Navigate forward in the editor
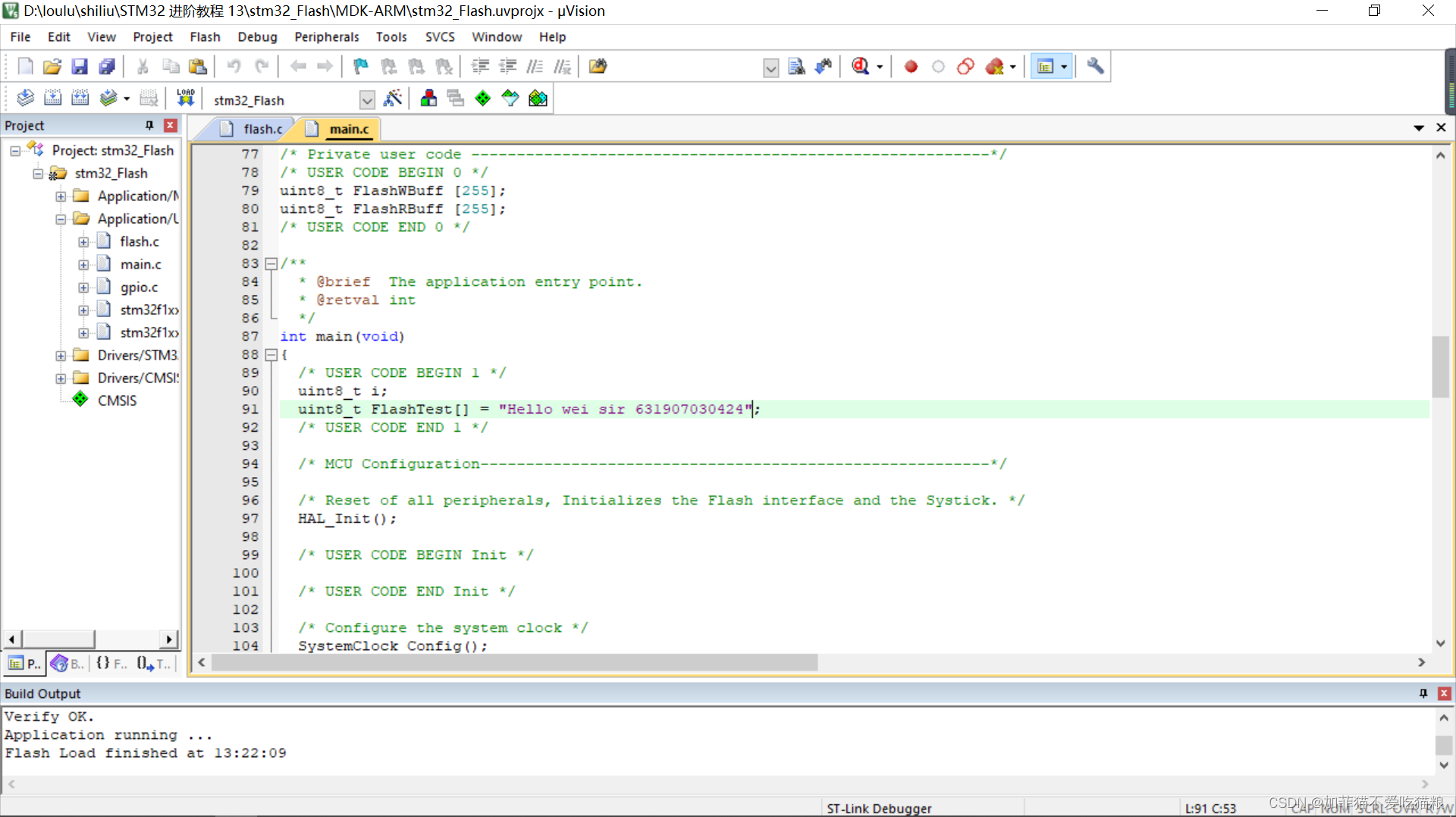Image resolution: width=1456 pixels, height=817 pixels. click(x=325, y=66)
